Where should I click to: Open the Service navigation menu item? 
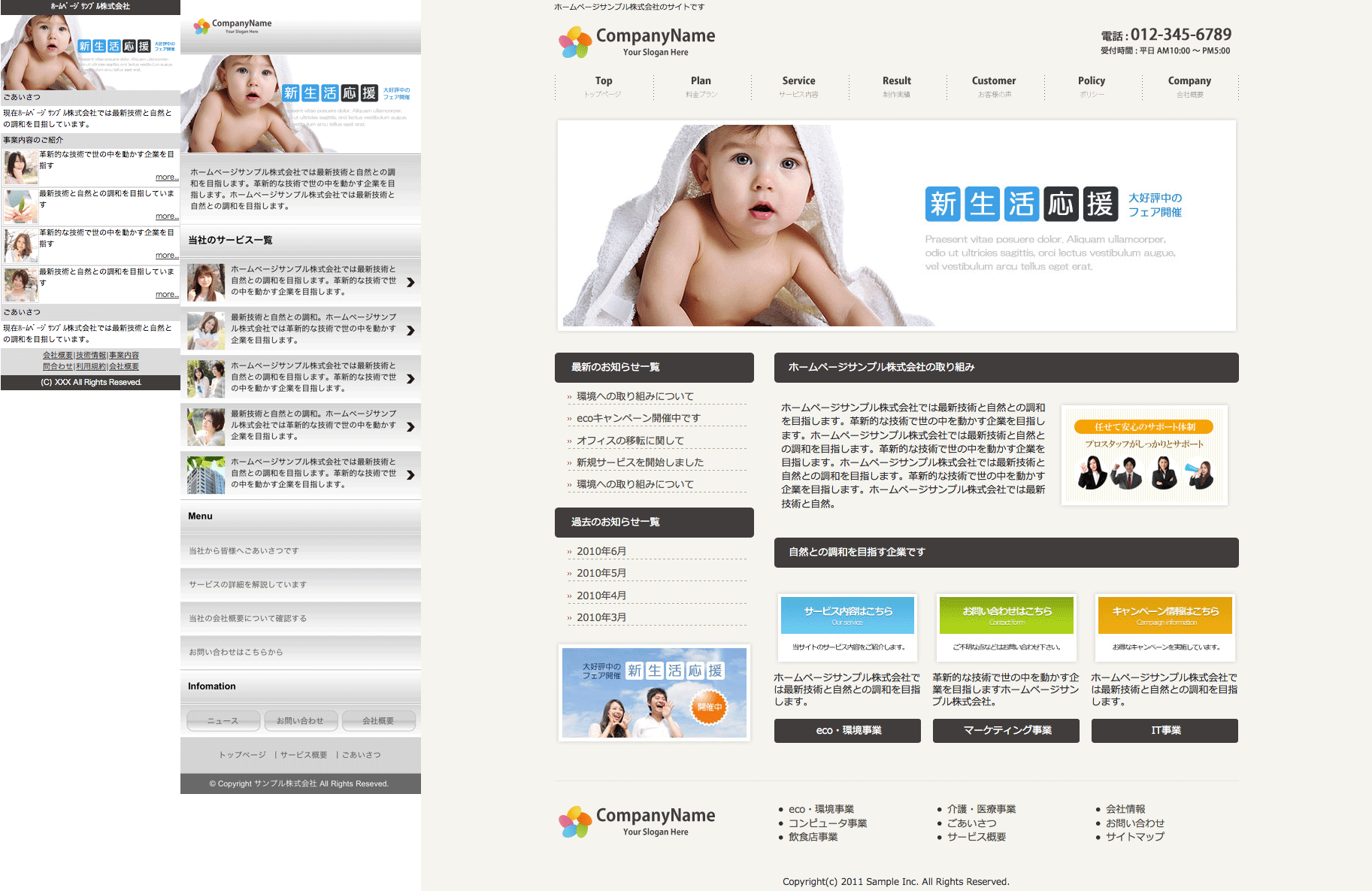[x=798, y=86]
